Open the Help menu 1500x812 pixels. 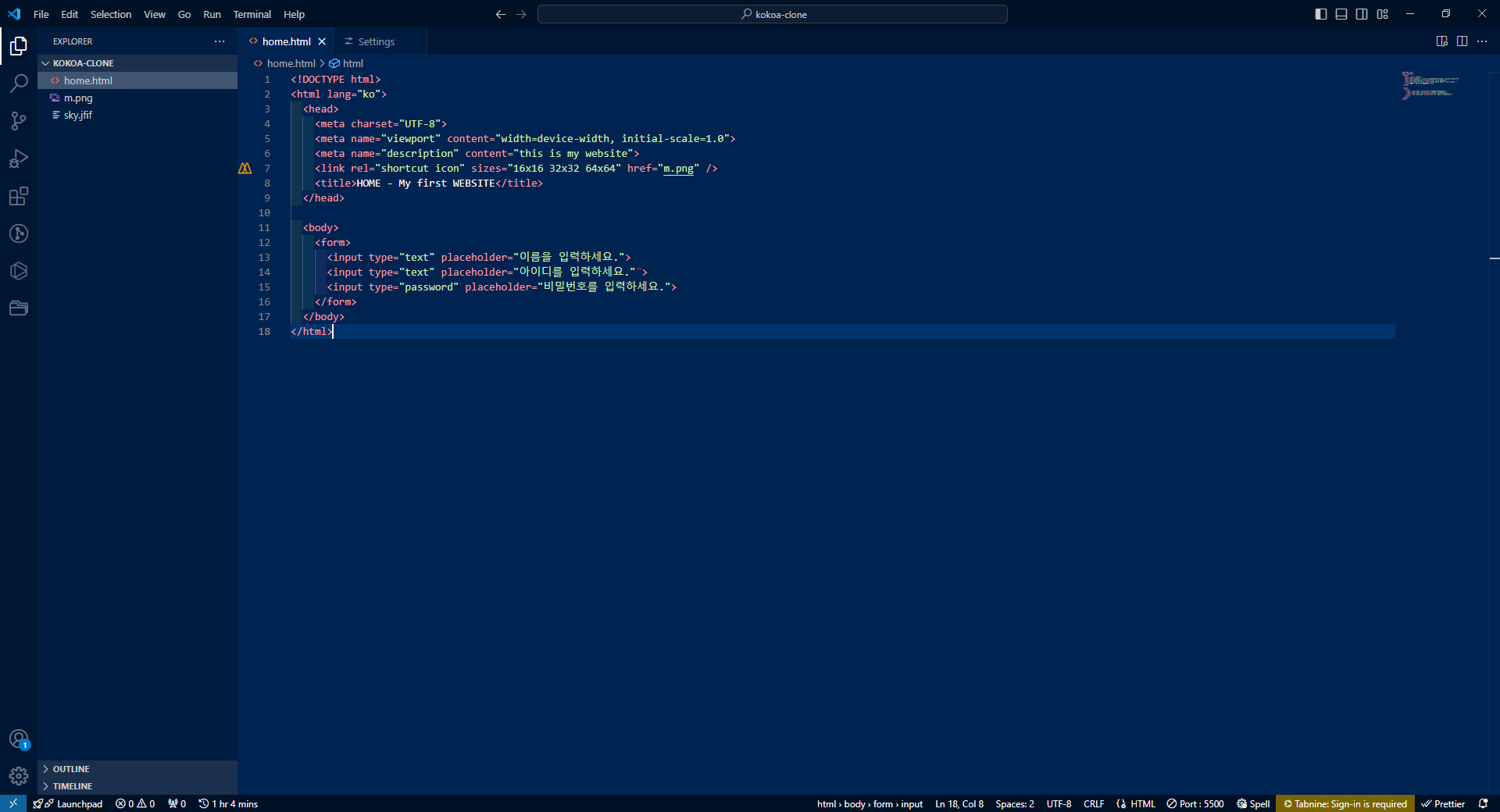pyautogui.click(x=294, y=14)
